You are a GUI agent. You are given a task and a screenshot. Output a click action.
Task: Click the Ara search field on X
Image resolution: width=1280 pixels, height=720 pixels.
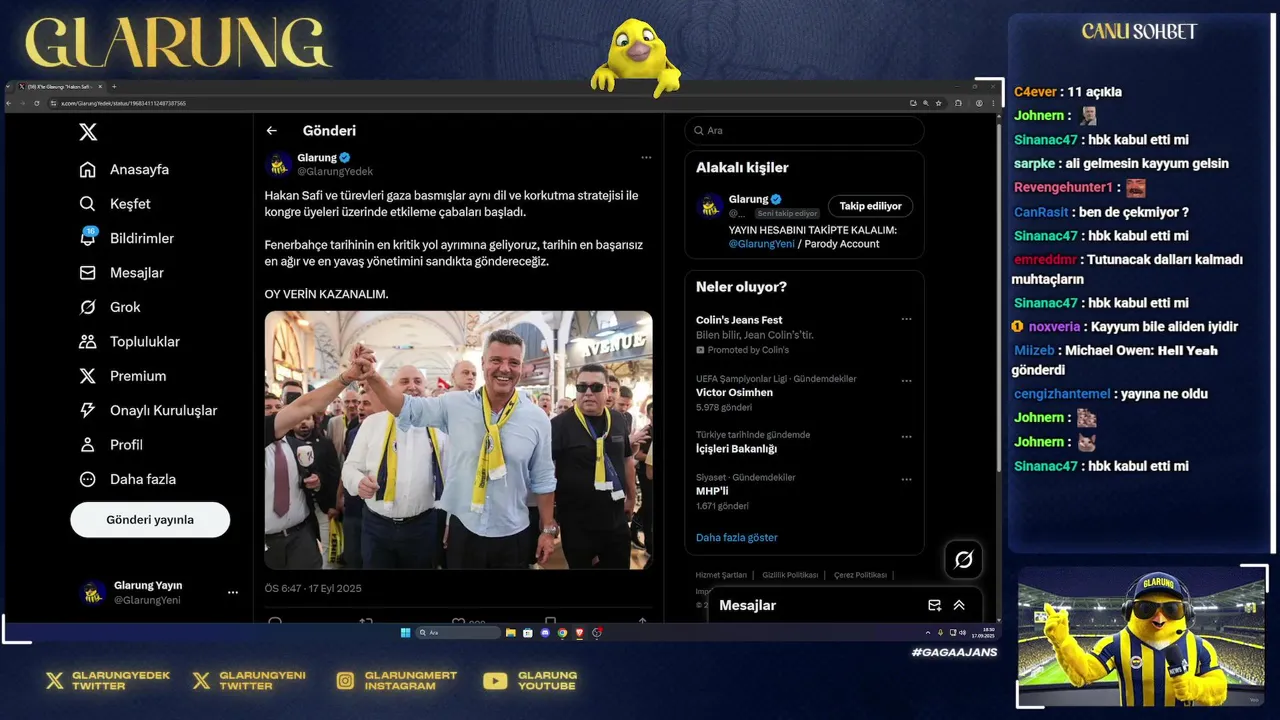[805, 131]
